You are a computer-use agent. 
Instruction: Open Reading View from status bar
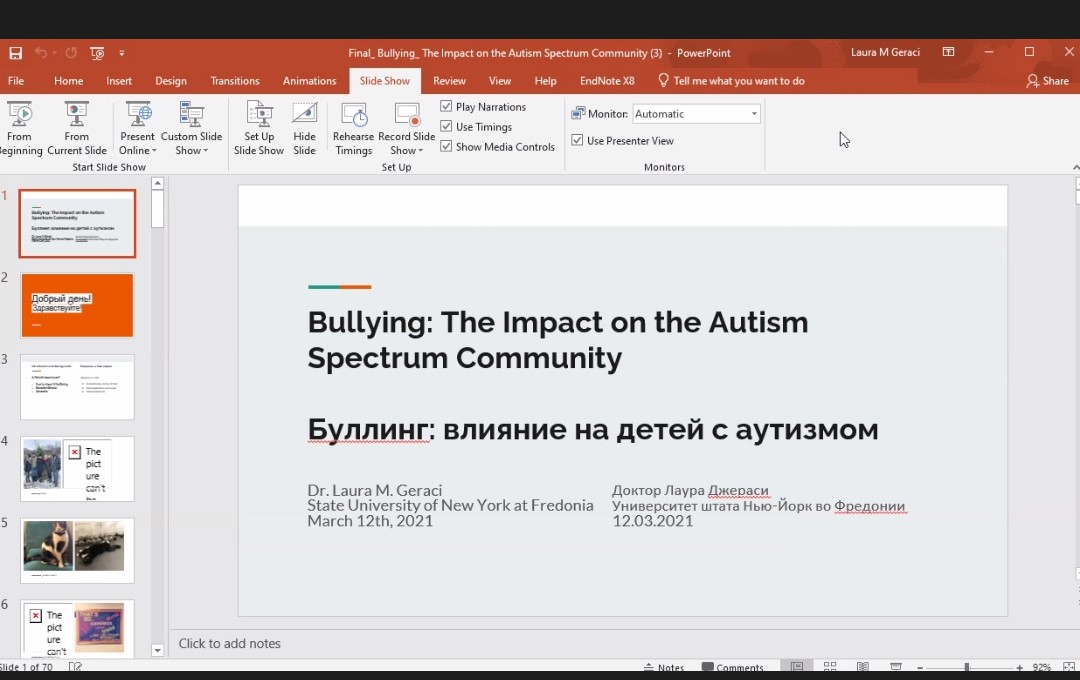pyautogui.click(x=860, y=667)
